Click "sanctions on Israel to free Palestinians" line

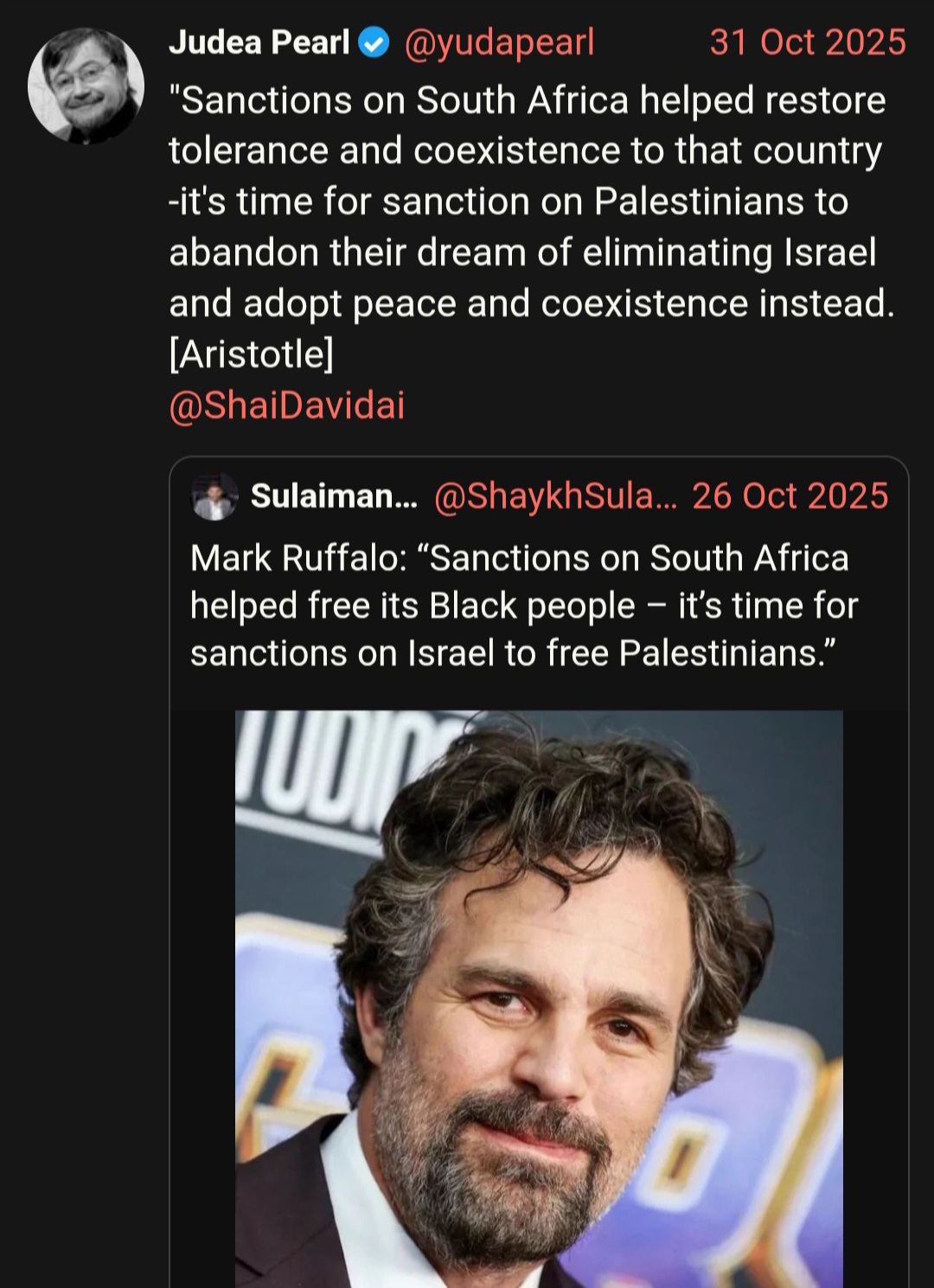(x=514, y=654)
